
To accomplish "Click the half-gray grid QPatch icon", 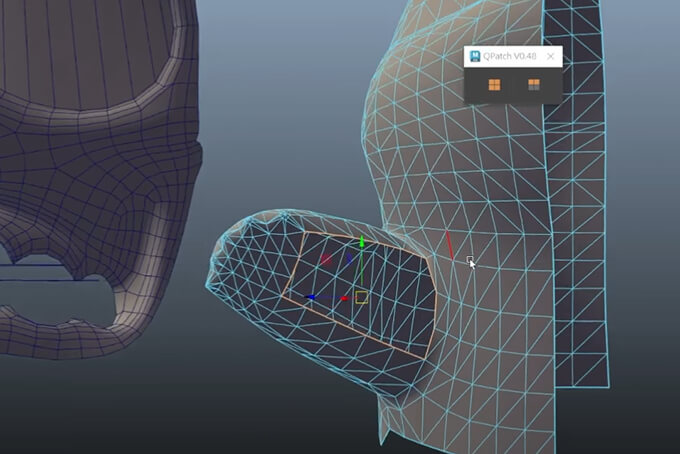I will point(534,85).
